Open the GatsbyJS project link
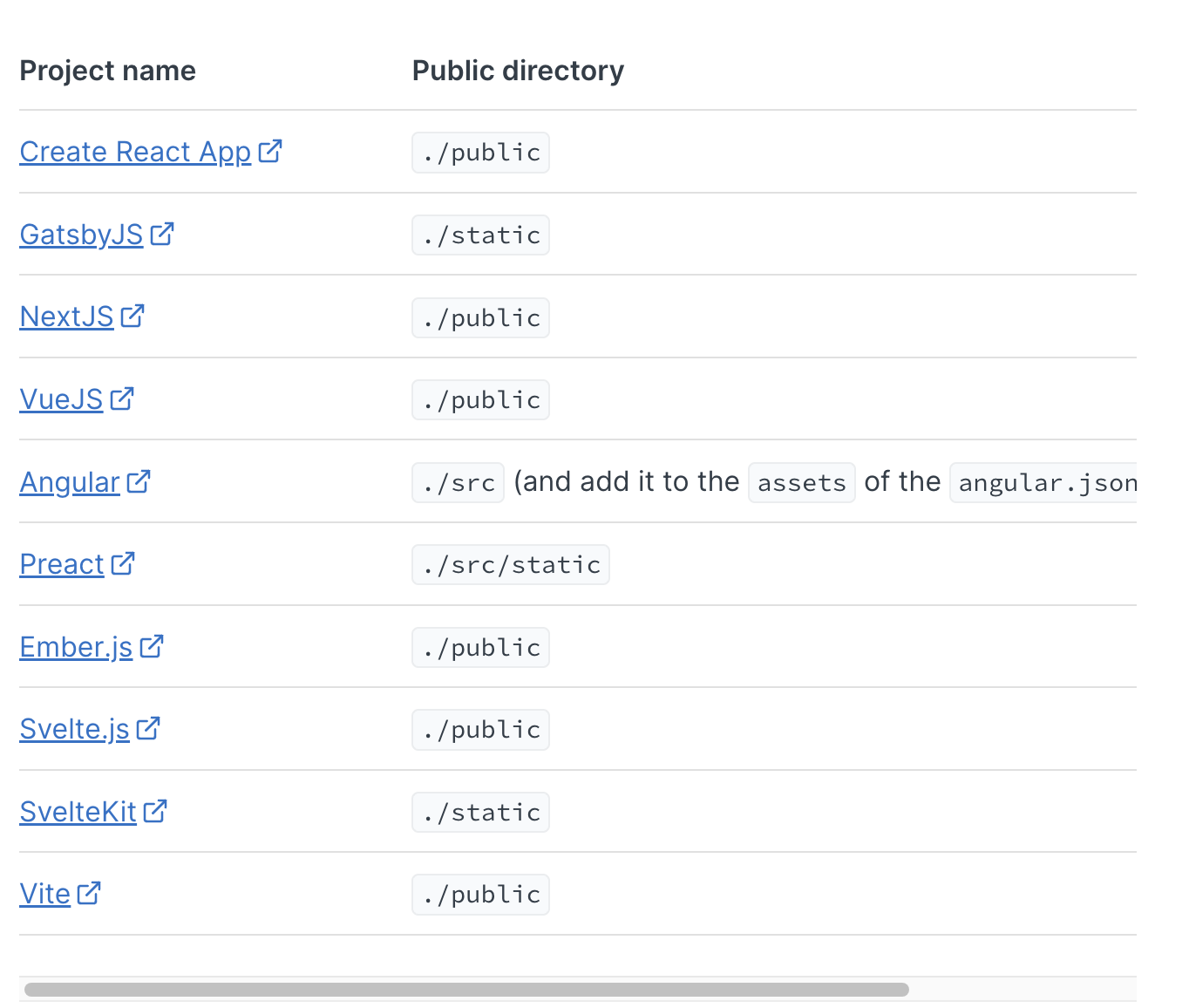The image size is (1189, 1008). click(81, 235)
